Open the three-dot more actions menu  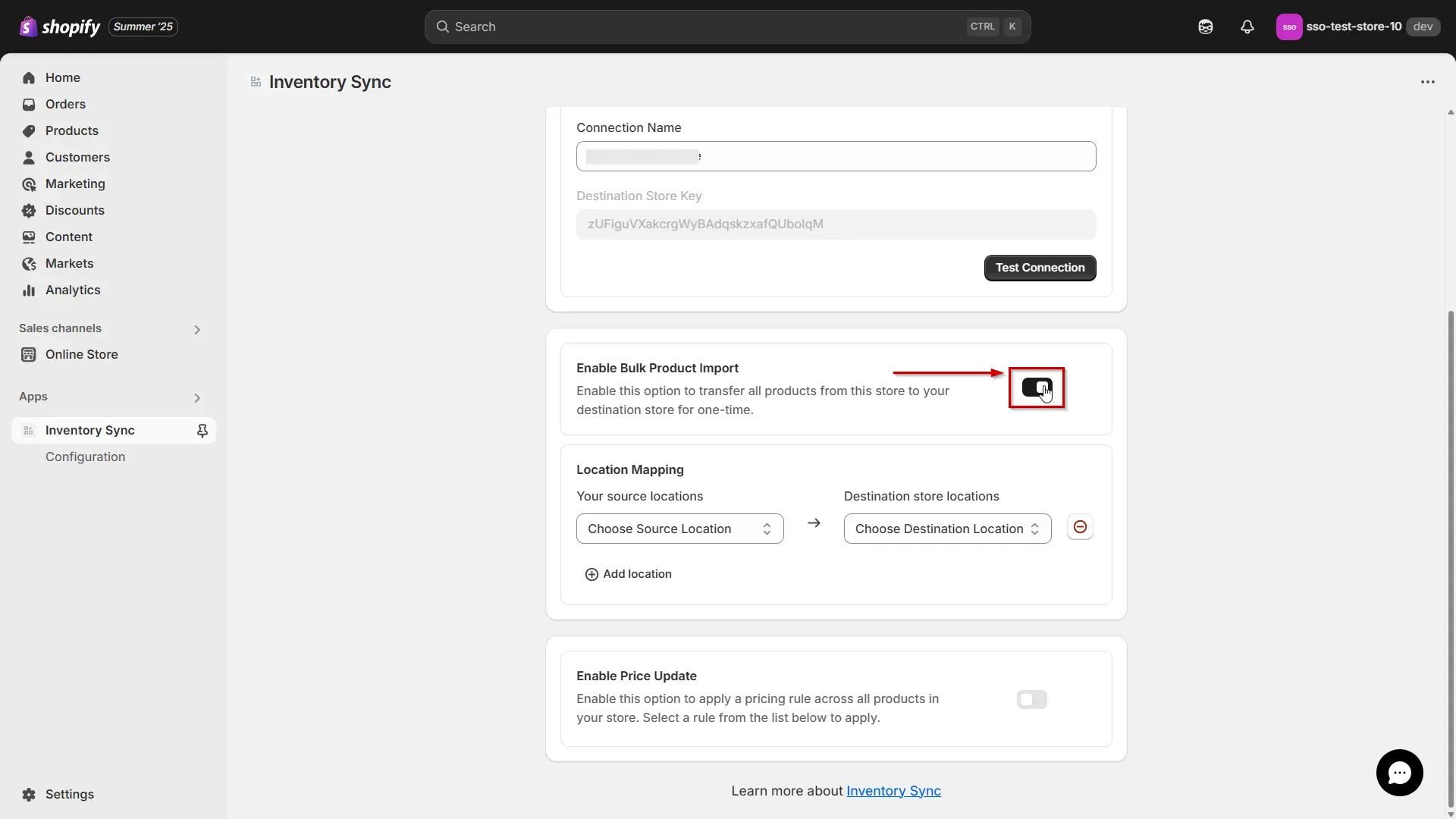(x=1427, y=82)
